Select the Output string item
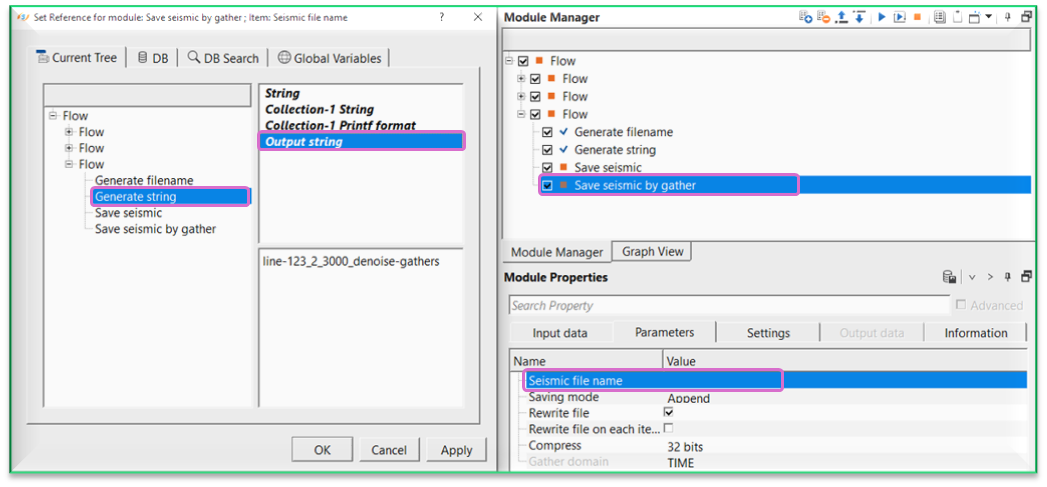The height and width of the screenshot is (487, 1047). click(x=361, y=142)
